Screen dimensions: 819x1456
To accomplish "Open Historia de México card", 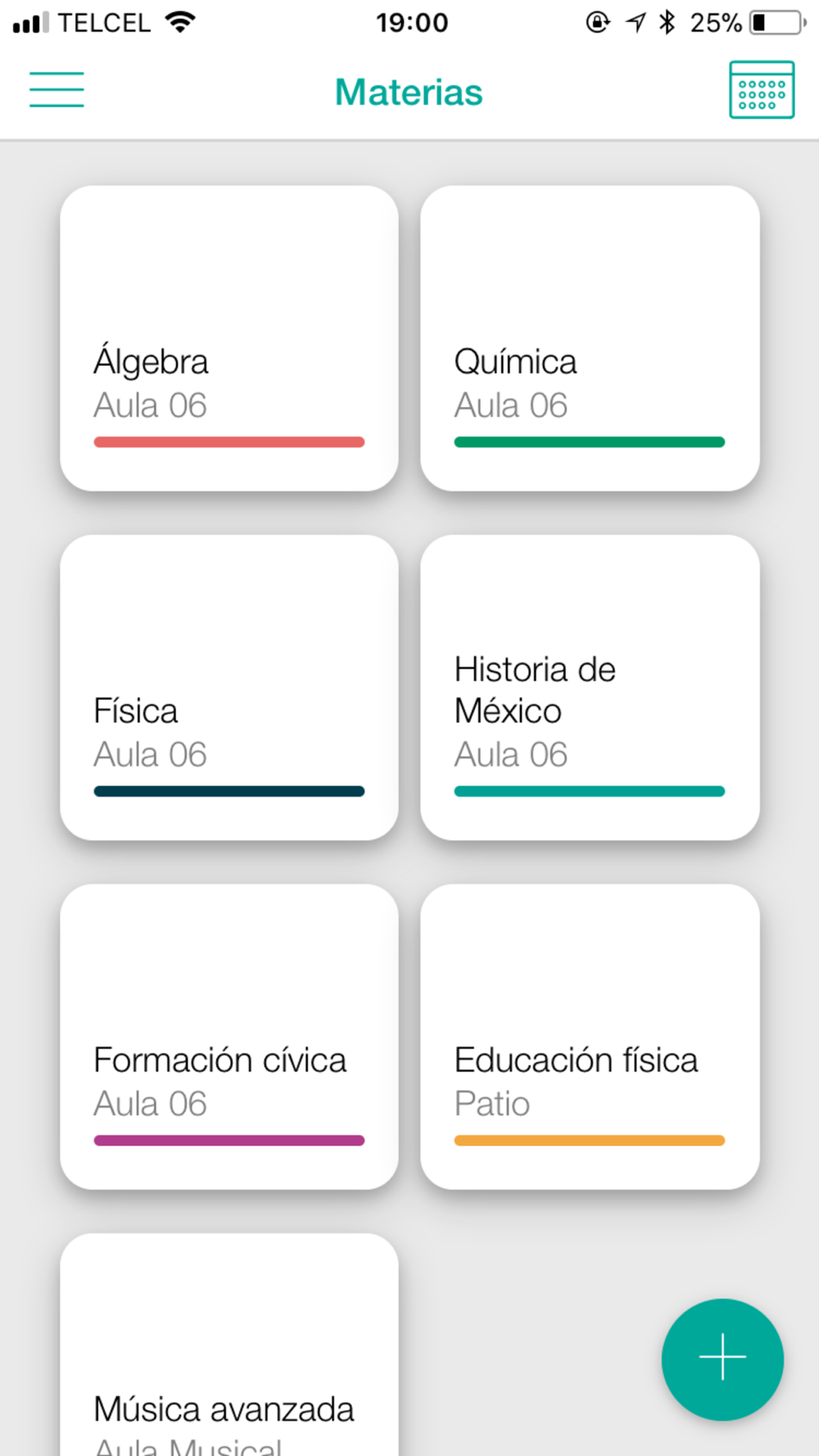I will coord(590,687).
